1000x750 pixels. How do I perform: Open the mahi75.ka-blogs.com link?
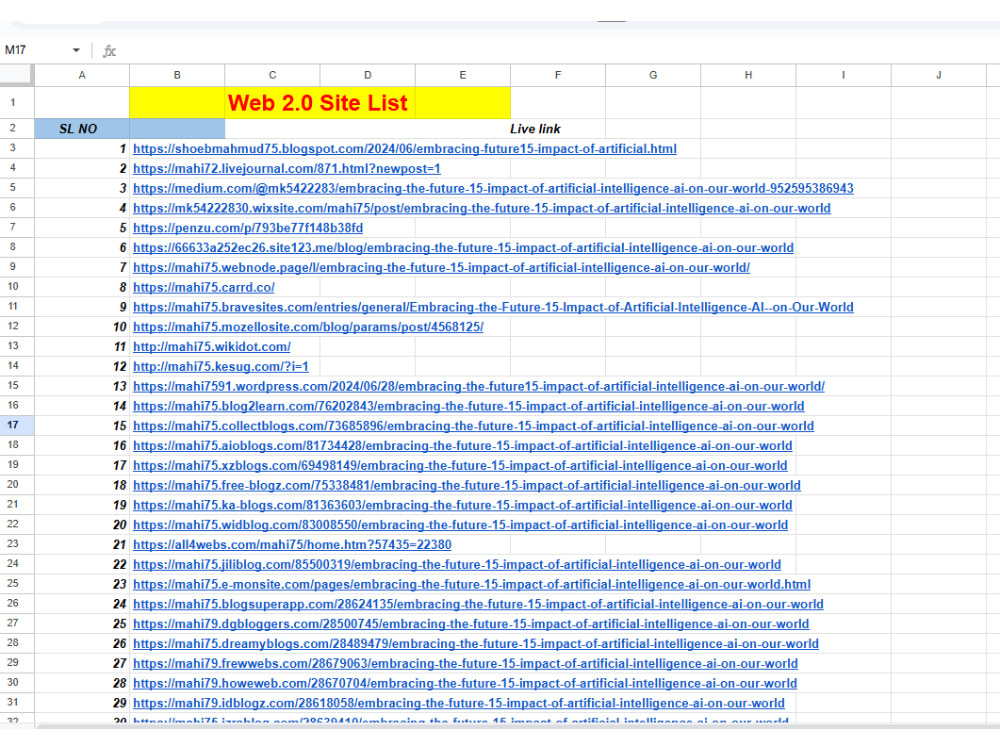tap(462, 504)
